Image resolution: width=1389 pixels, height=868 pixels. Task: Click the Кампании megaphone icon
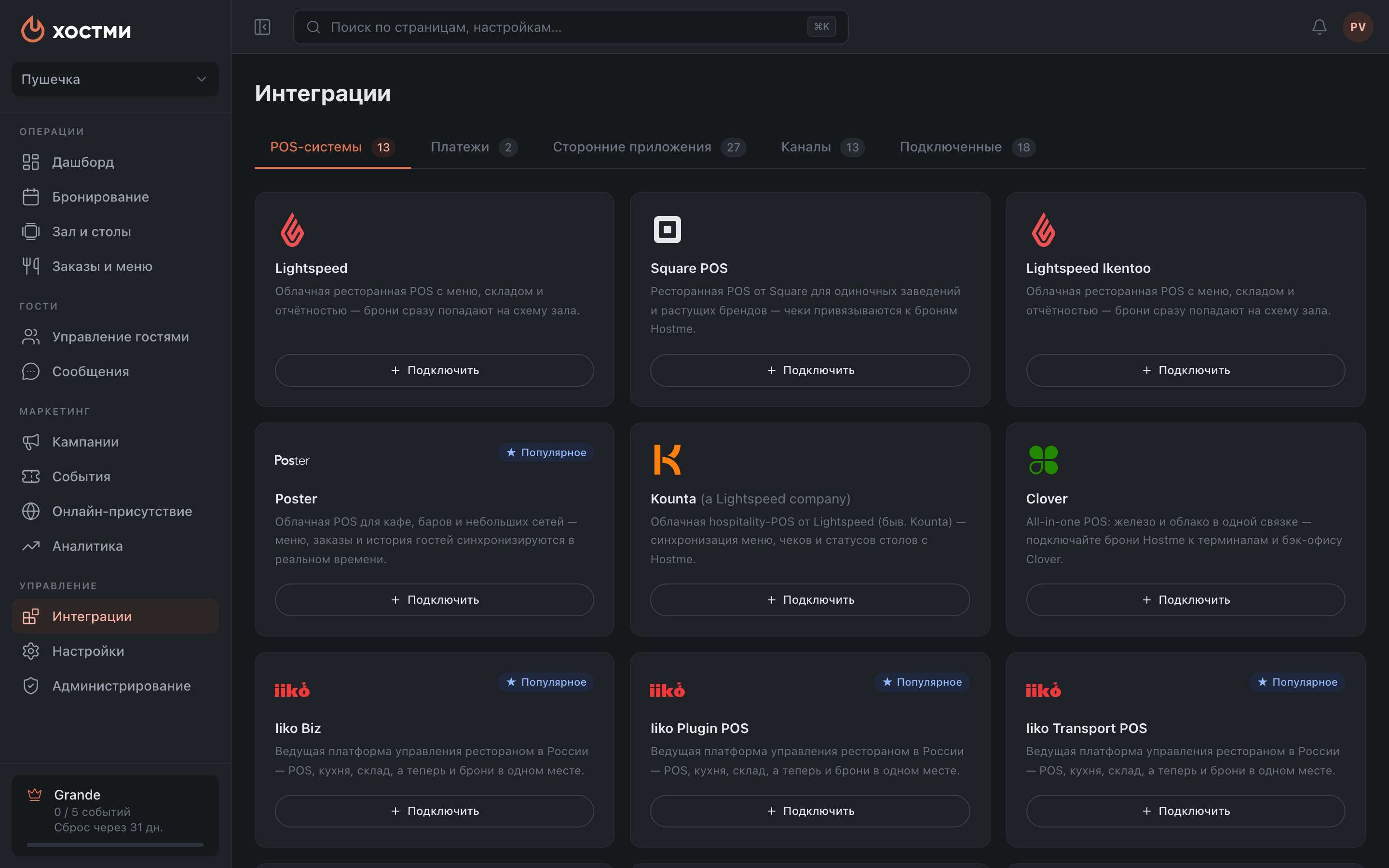tap(31, 442)
